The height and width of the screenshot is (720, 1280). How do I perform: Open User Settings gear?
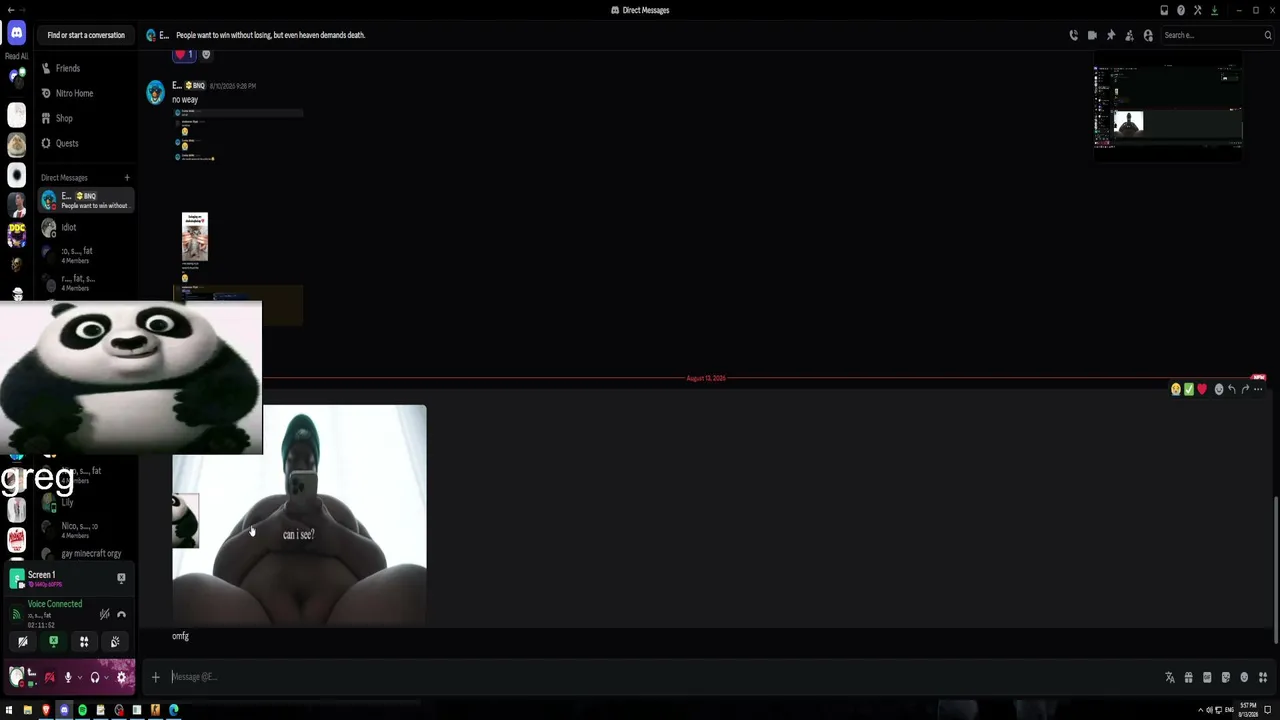click(122, 677)
